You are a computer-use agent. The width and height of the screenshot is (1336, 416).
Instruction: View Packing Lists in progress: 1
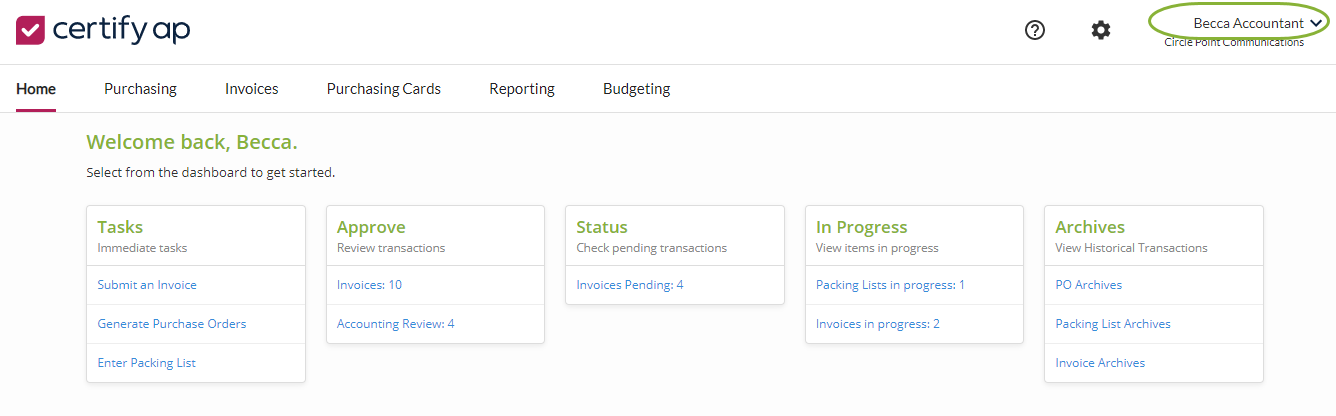click(x=890, y=285)
